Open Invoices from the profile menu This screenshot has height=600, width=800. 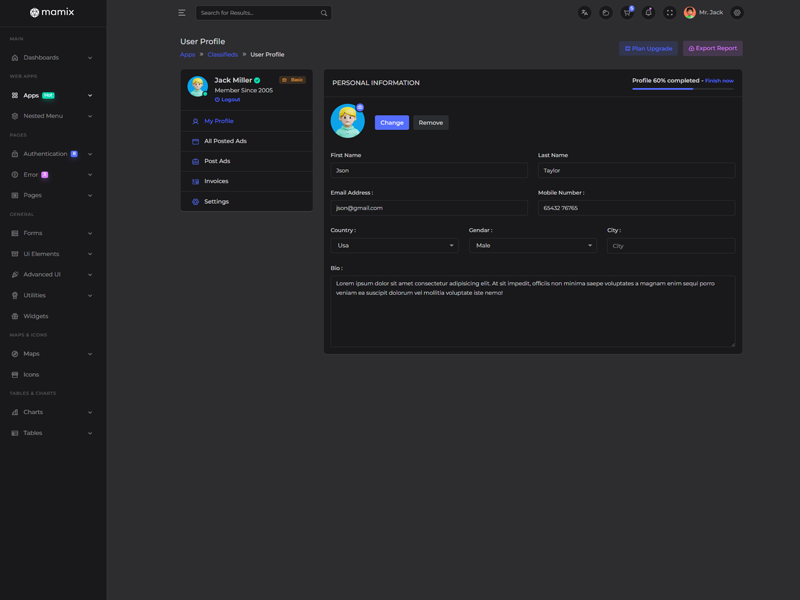pos(216,181)
